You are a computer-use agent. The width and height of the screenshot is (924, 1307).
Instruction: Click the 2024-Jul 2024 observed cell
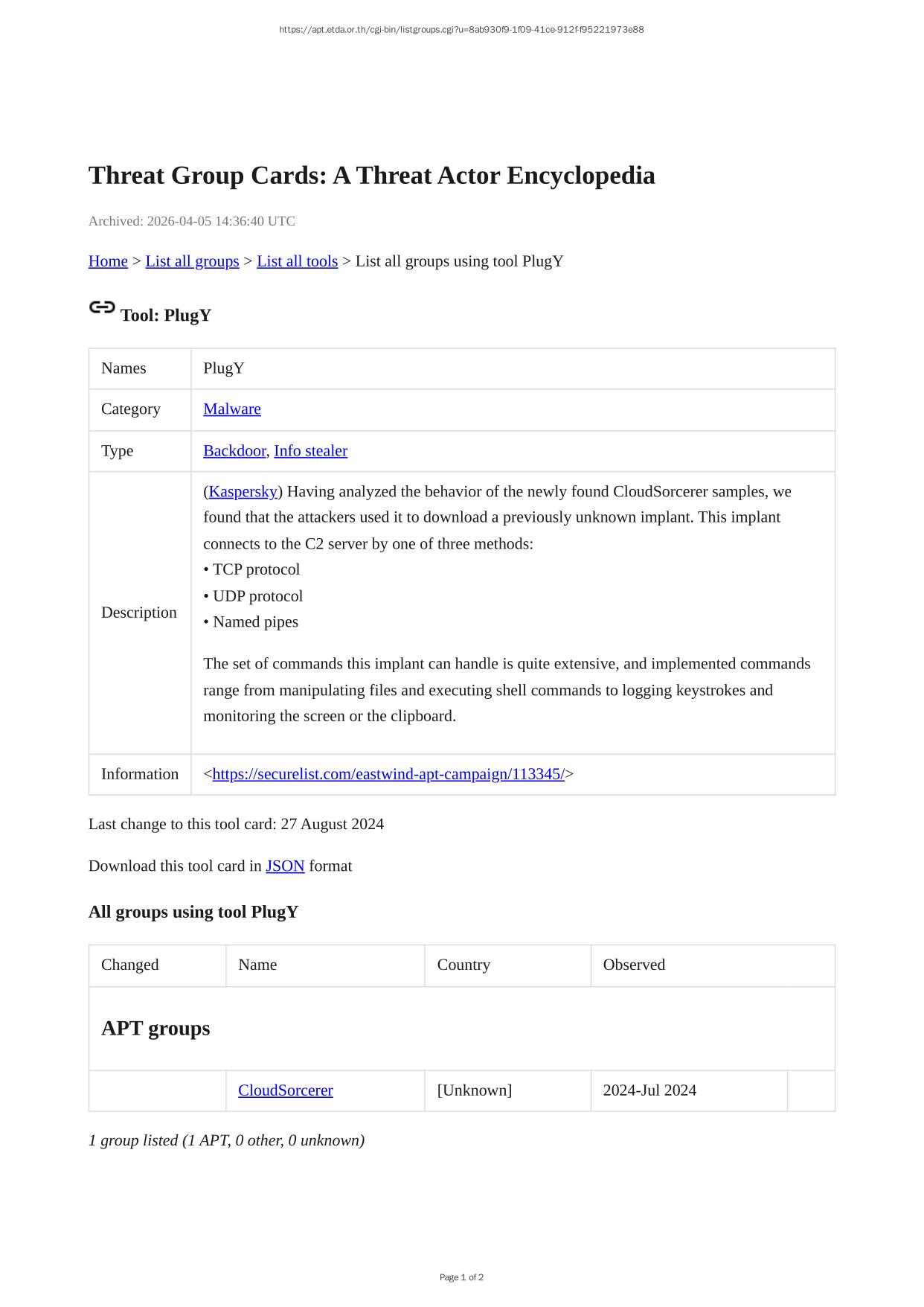click(x=649, y=1090)
